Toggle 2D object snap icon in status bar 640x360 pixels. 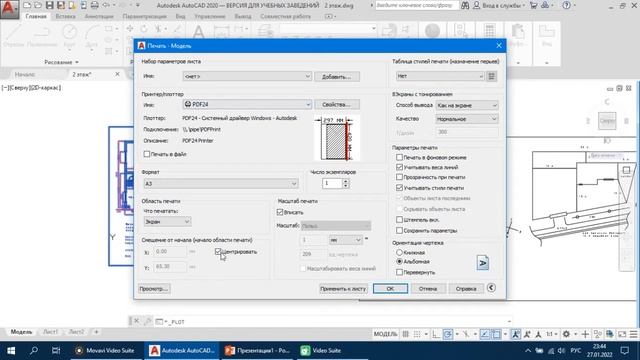pyautogui.click(x=496, y=334)
